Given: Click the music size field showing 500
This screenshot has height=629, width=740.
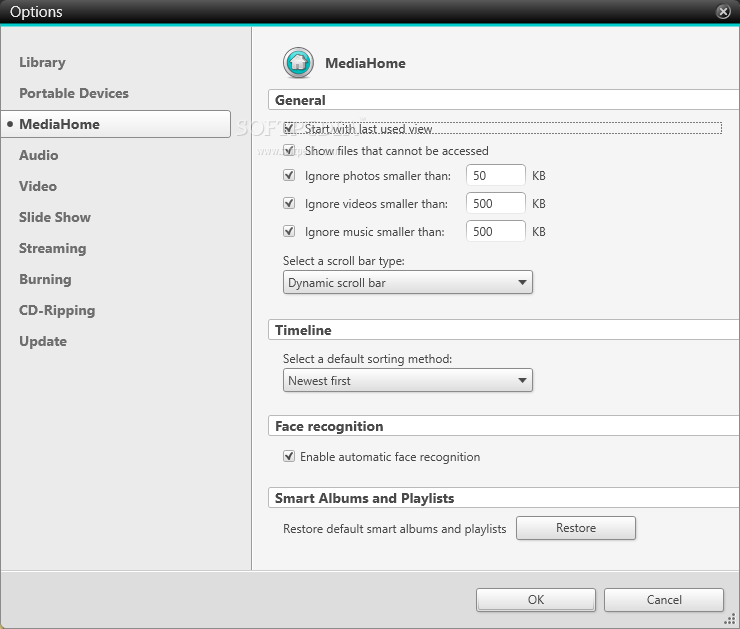Looking at the screenshot, I should 496,231.
